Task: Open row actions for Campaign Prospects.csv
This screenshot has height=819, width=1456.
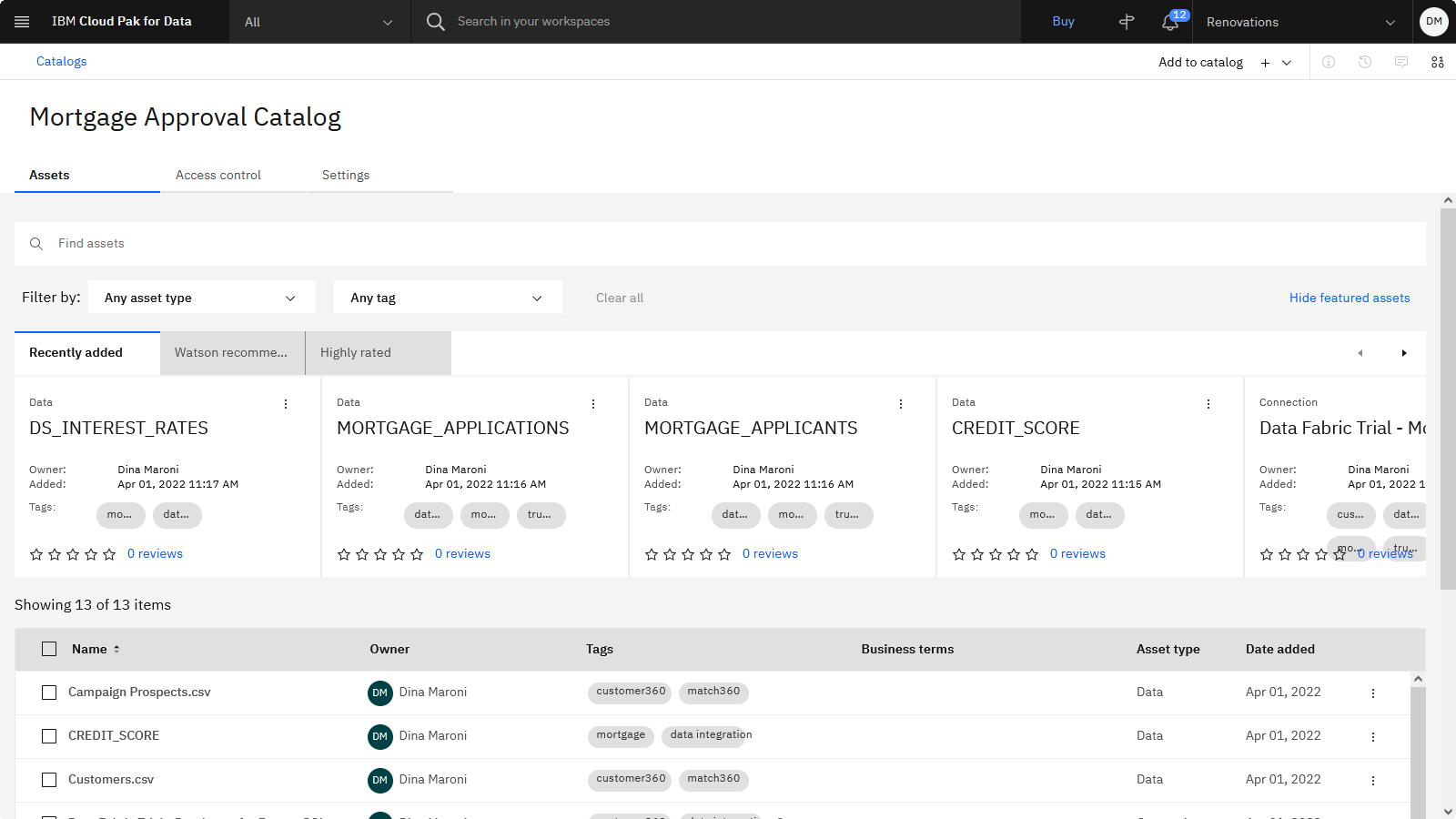Action: click(x=1373, y=693)
